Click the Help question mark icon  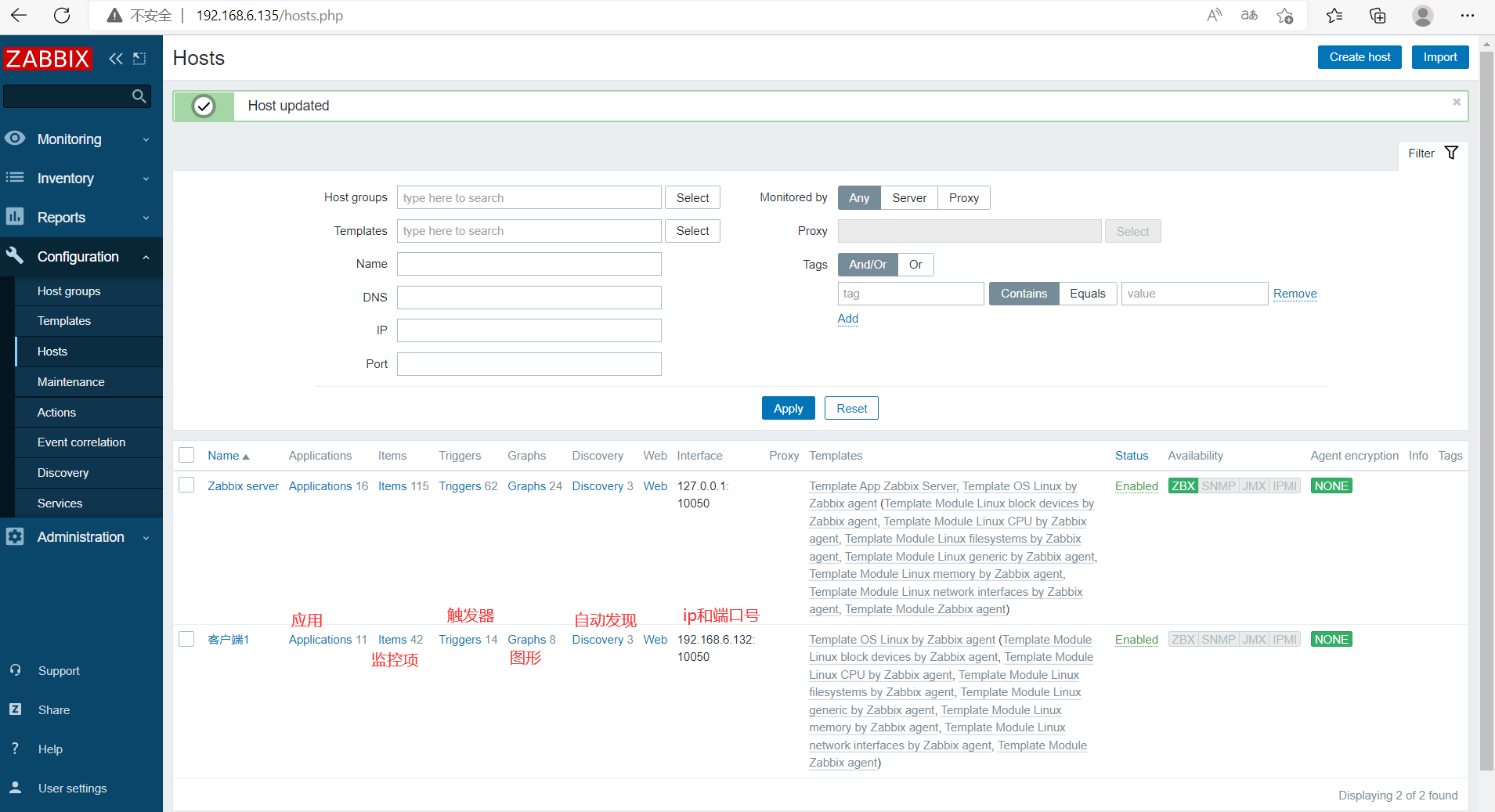(x=16, y=749)
